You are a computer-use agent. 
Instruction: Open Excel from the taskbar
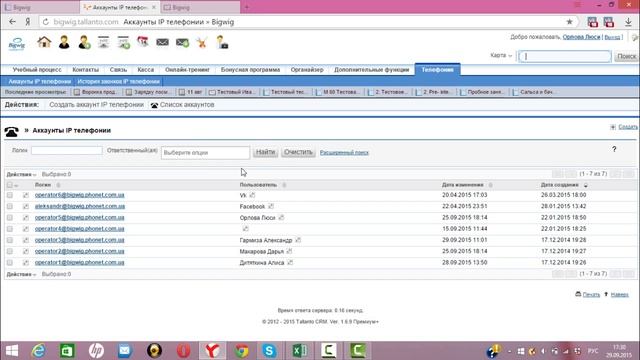pos(299,351)
